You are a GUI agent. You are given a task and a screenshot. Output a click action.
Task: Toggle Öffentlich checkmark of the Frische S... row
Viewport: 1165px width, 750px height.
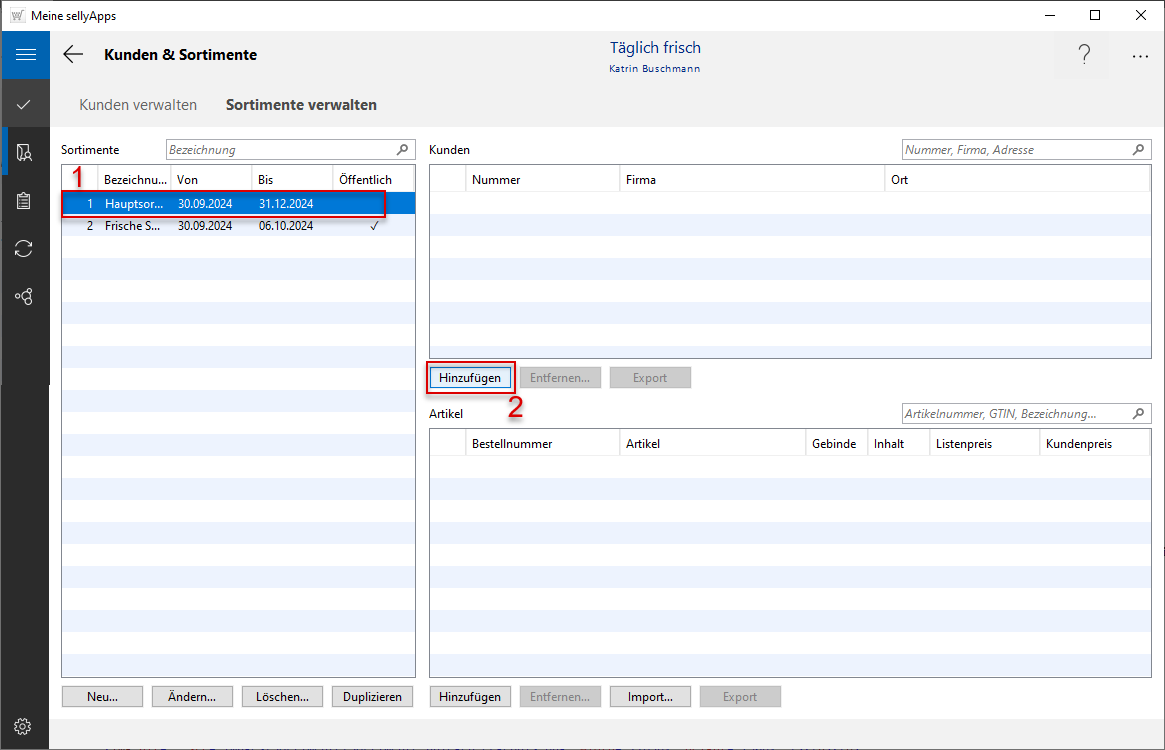pyautogui.click(x=373, y=226)
